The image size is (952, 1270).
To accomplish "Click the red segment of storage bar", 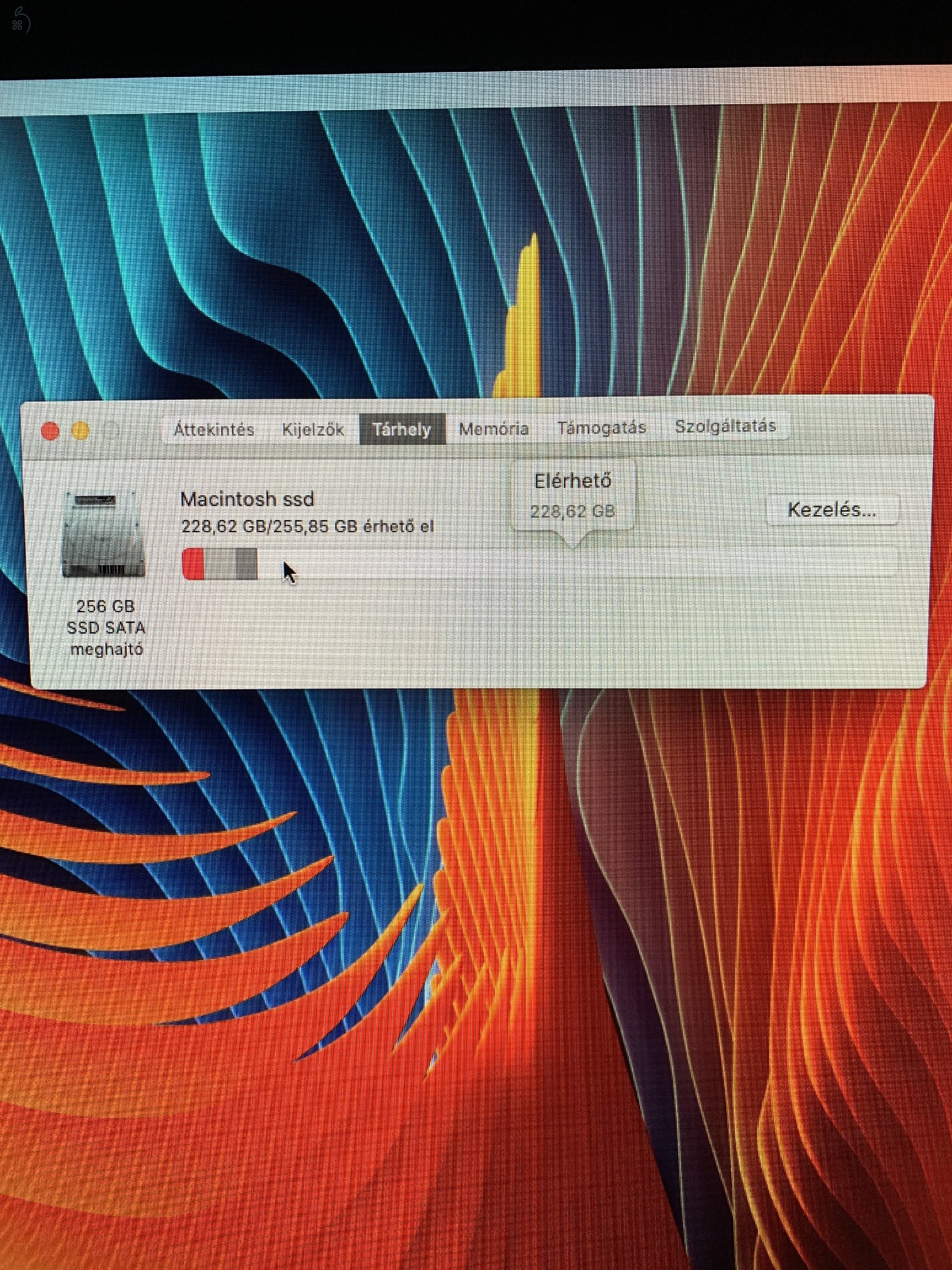I will [x=193, y=564].
